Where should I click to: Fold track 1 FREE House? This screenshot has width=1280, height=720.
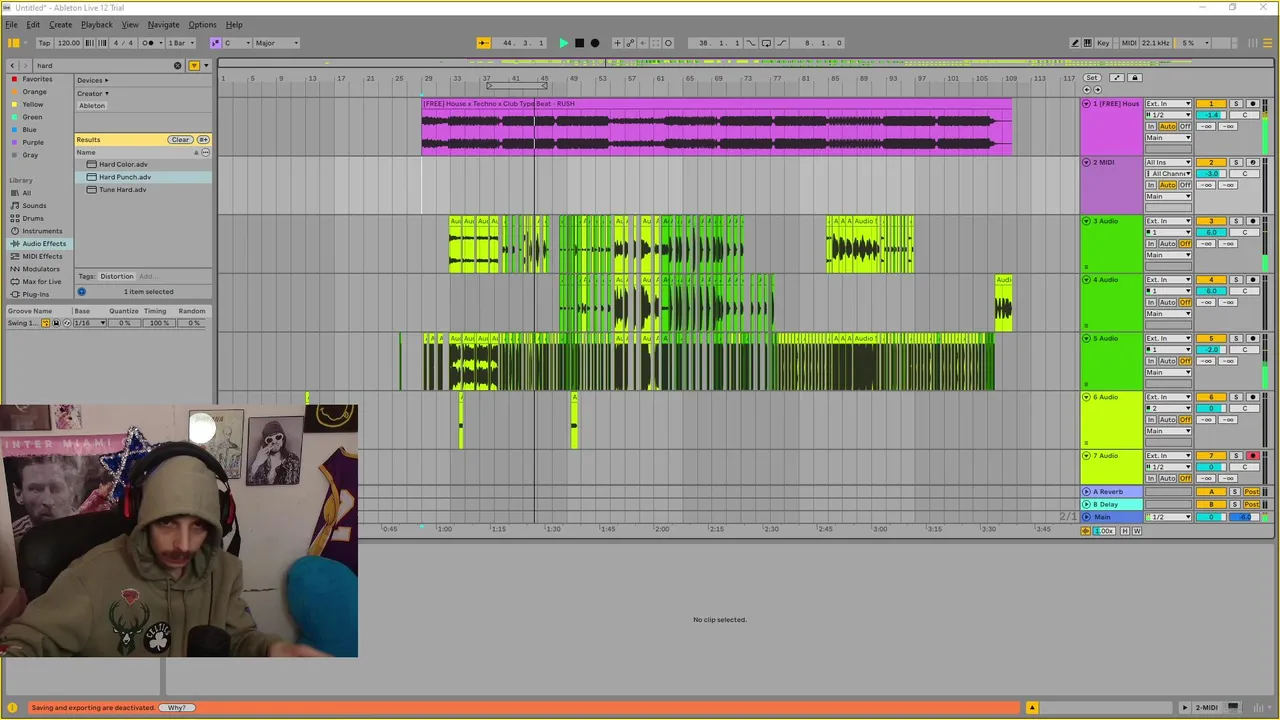coord(1087,103)
